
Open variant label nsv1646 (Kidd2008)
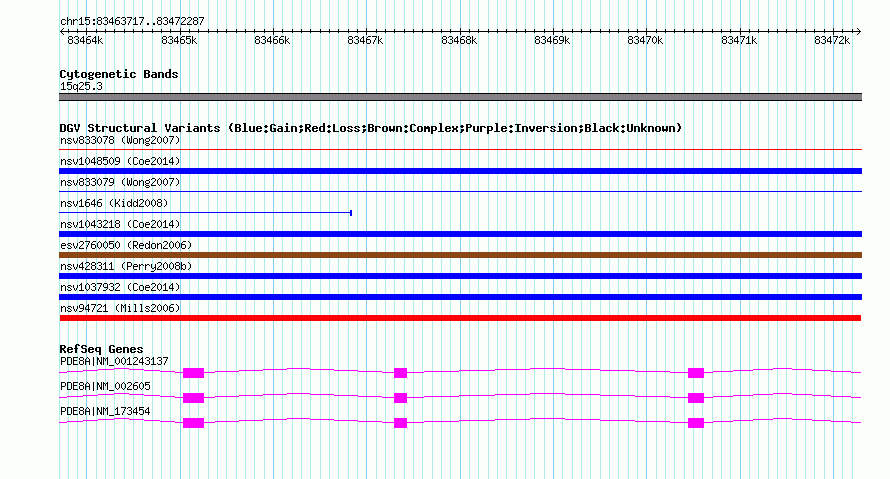[114, 203]
